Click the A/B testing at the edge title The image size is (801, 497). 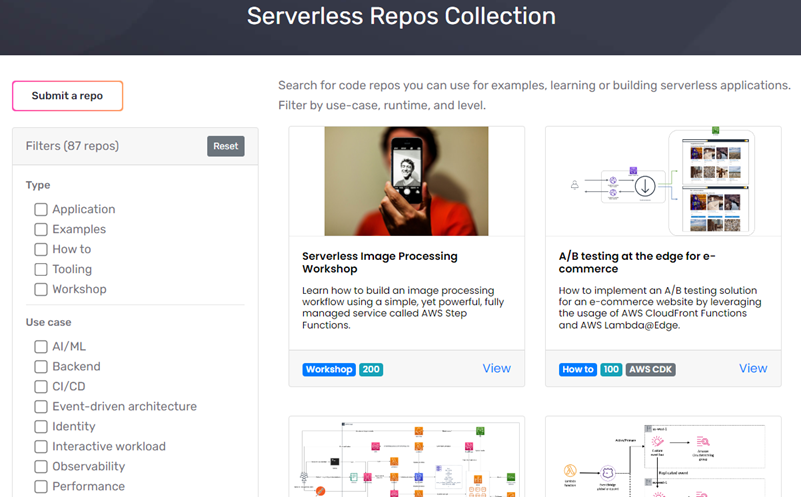[637, 263]
